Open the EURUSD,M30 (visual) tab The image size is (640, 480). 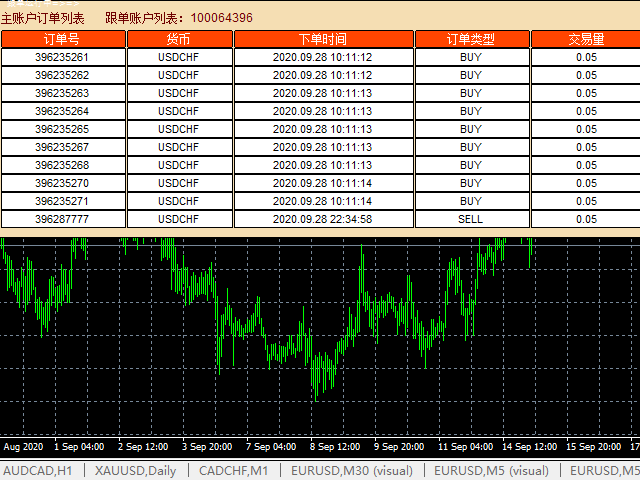coord(352,471)
